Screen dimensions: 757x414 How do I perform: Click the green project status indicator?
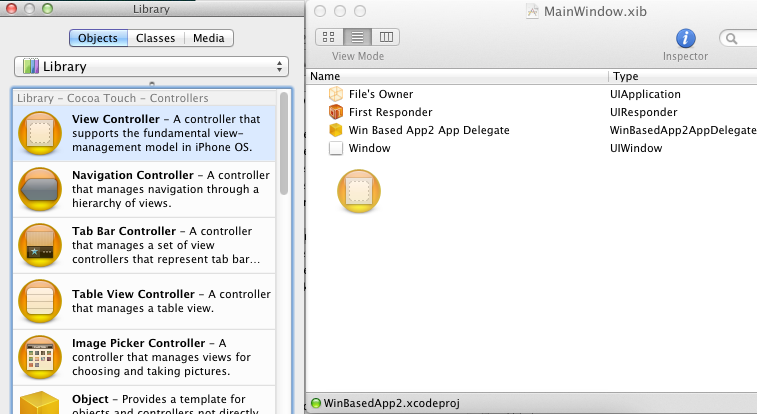pos(316,403)
